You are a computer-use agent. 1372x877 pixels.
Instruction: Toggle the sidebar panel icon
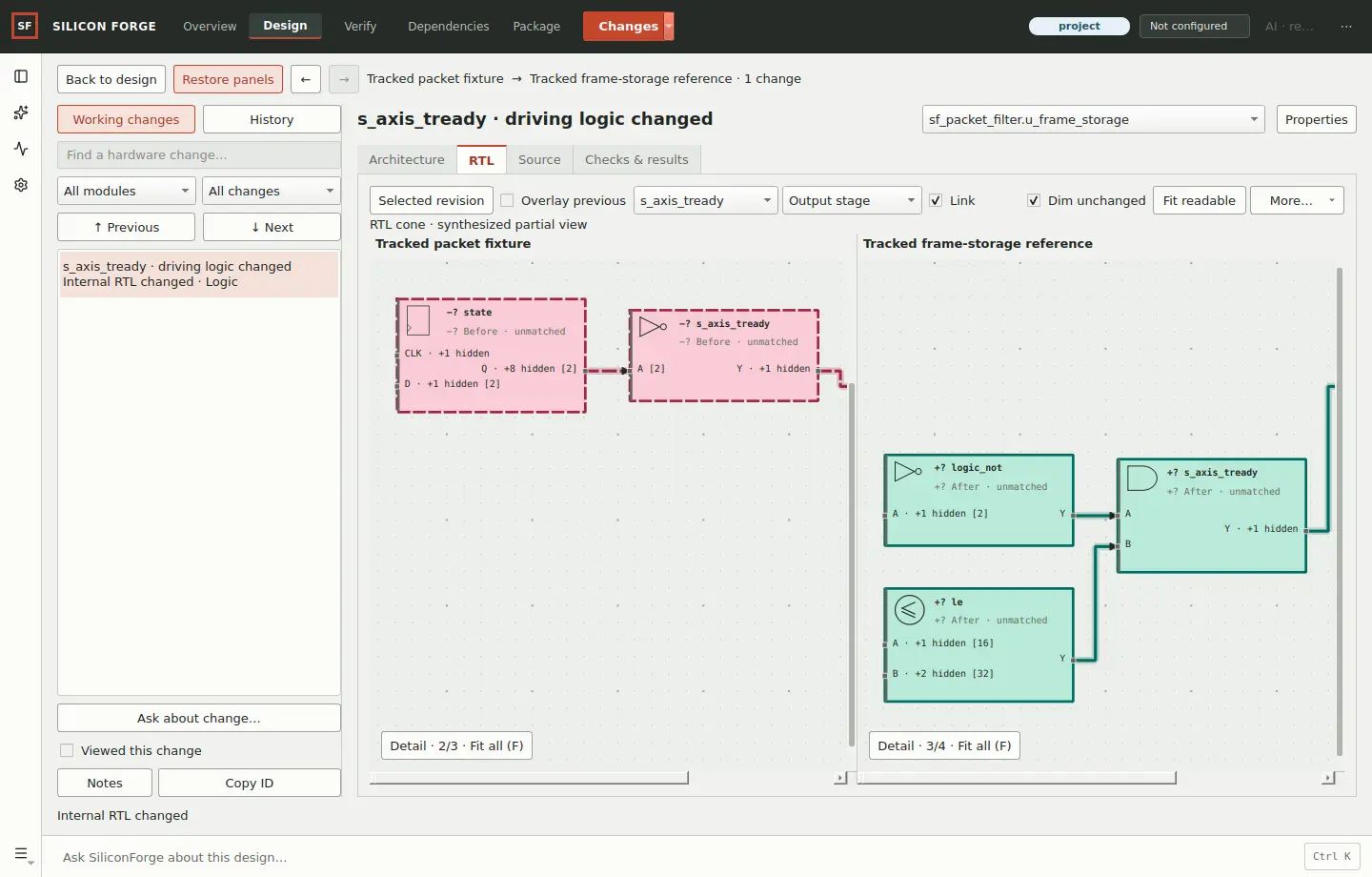point(21,76)
